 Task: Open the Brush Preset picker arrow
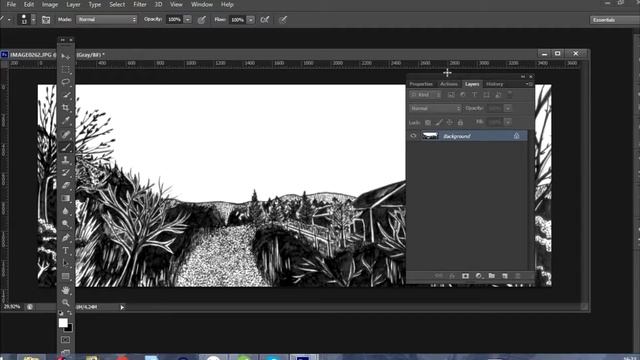33,20
